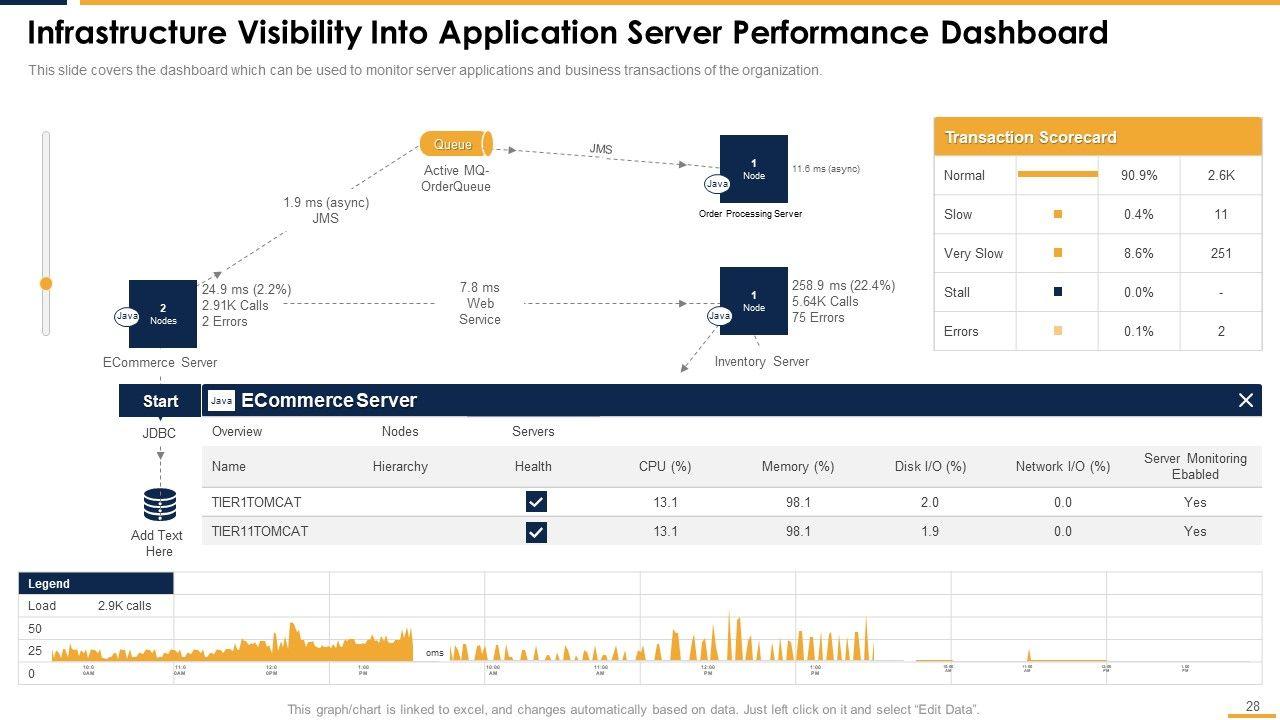Viewport: 1280px width, 720px height.
Task: Close the ECommerce Server panel
Action: coord(1246,400)
